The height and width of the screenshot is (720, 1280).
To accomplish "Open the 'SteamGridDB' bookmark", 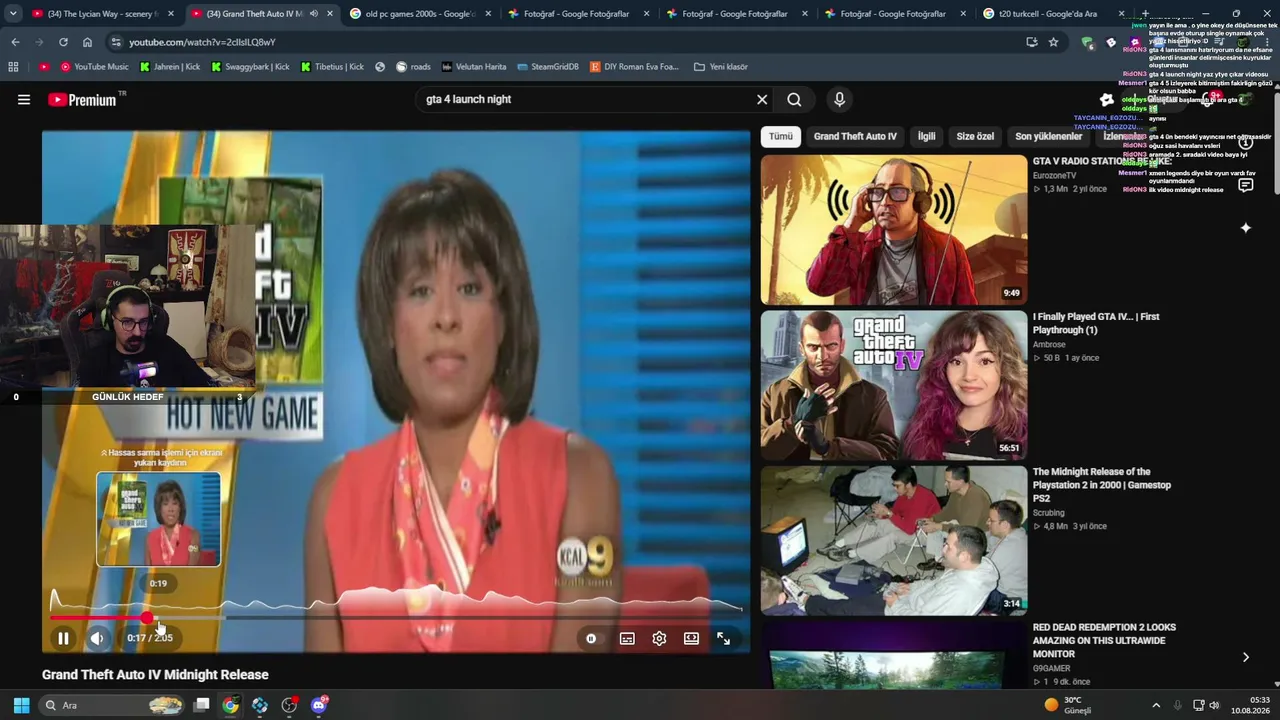I will tap(548, 67).
